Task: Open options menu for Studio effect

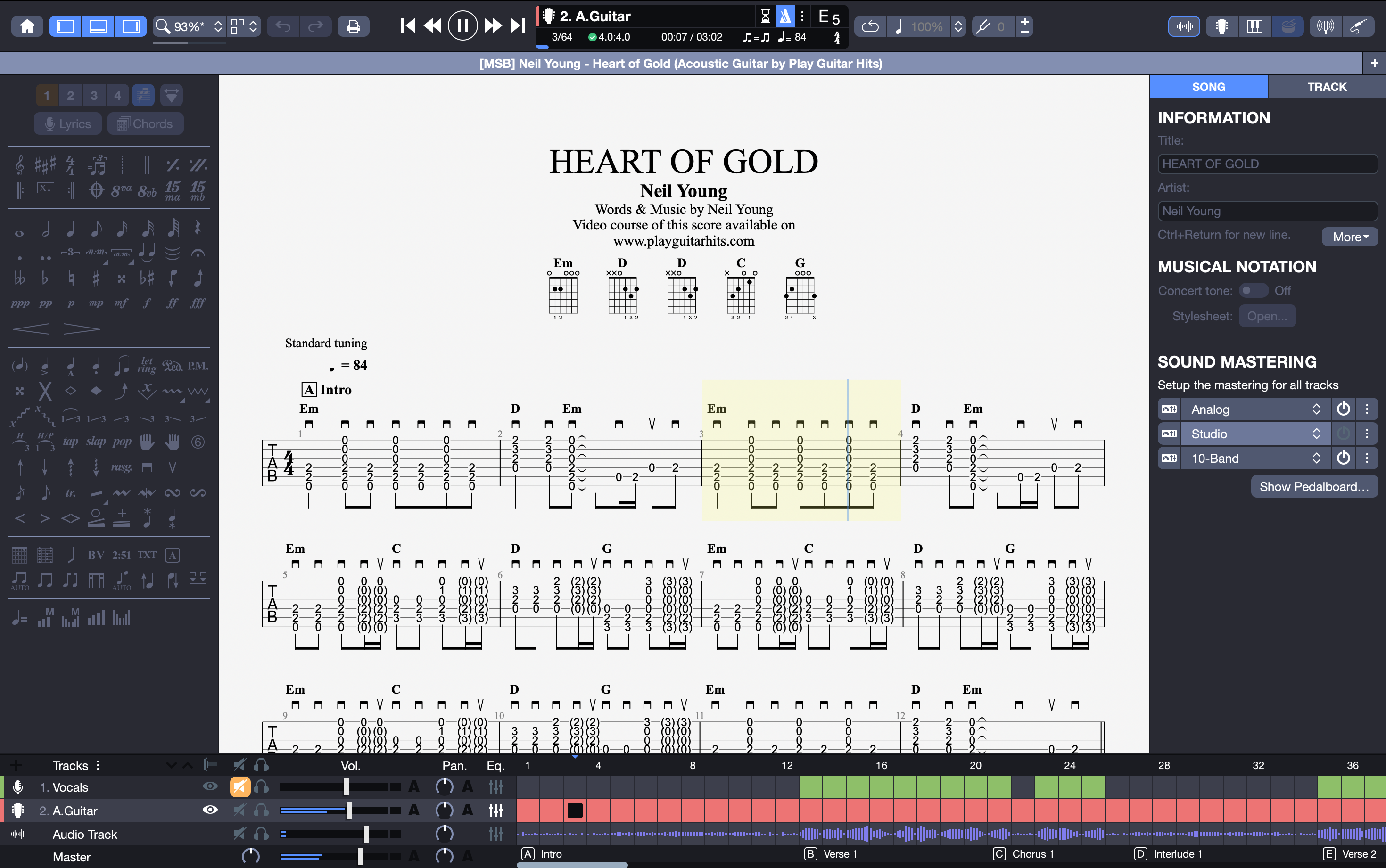Action: 1367,434
